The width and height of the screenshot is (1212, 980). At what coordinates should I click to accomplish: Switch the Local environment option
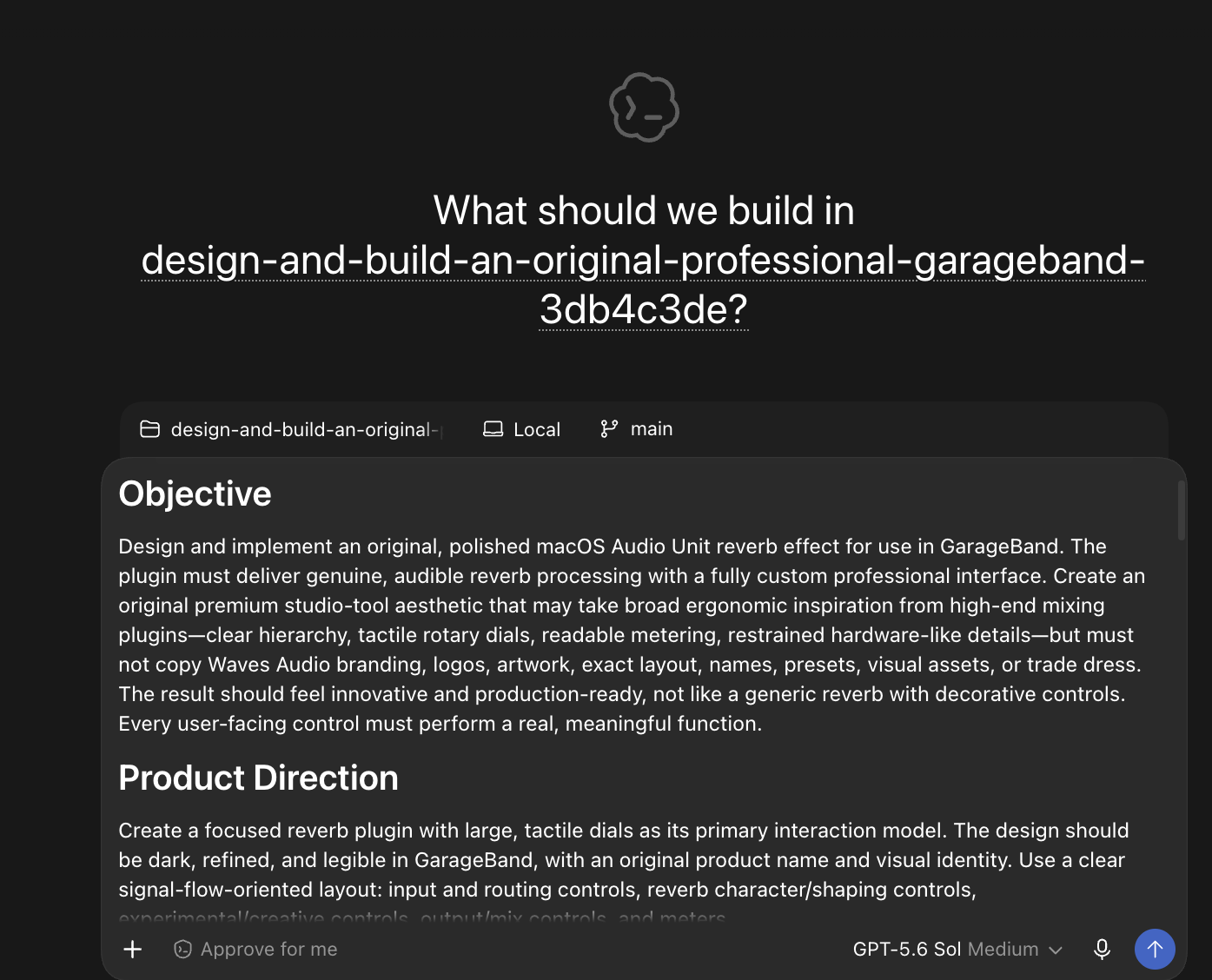point(521,429)
